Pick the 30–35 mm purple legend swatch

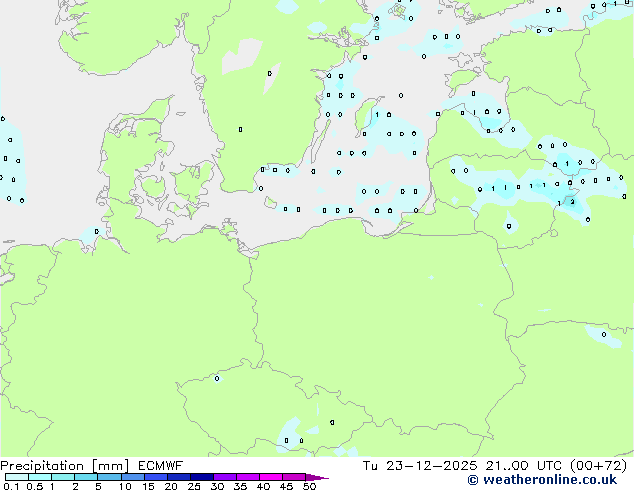[225, 477]
